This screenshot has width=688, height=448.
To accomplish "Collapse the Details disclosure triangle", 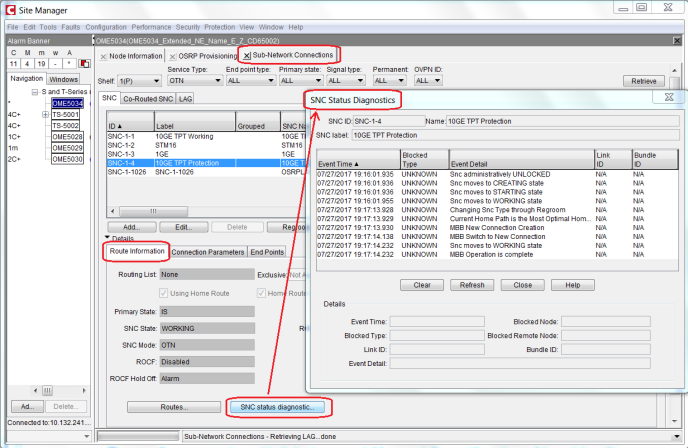I will [106, 238].
